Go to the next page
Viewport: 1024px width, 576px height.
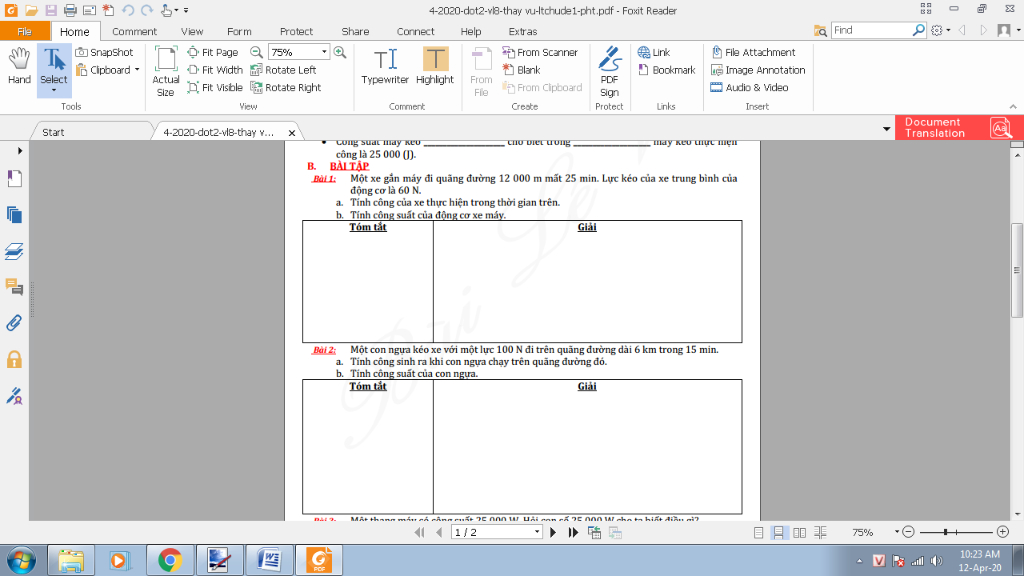point(553,532)
